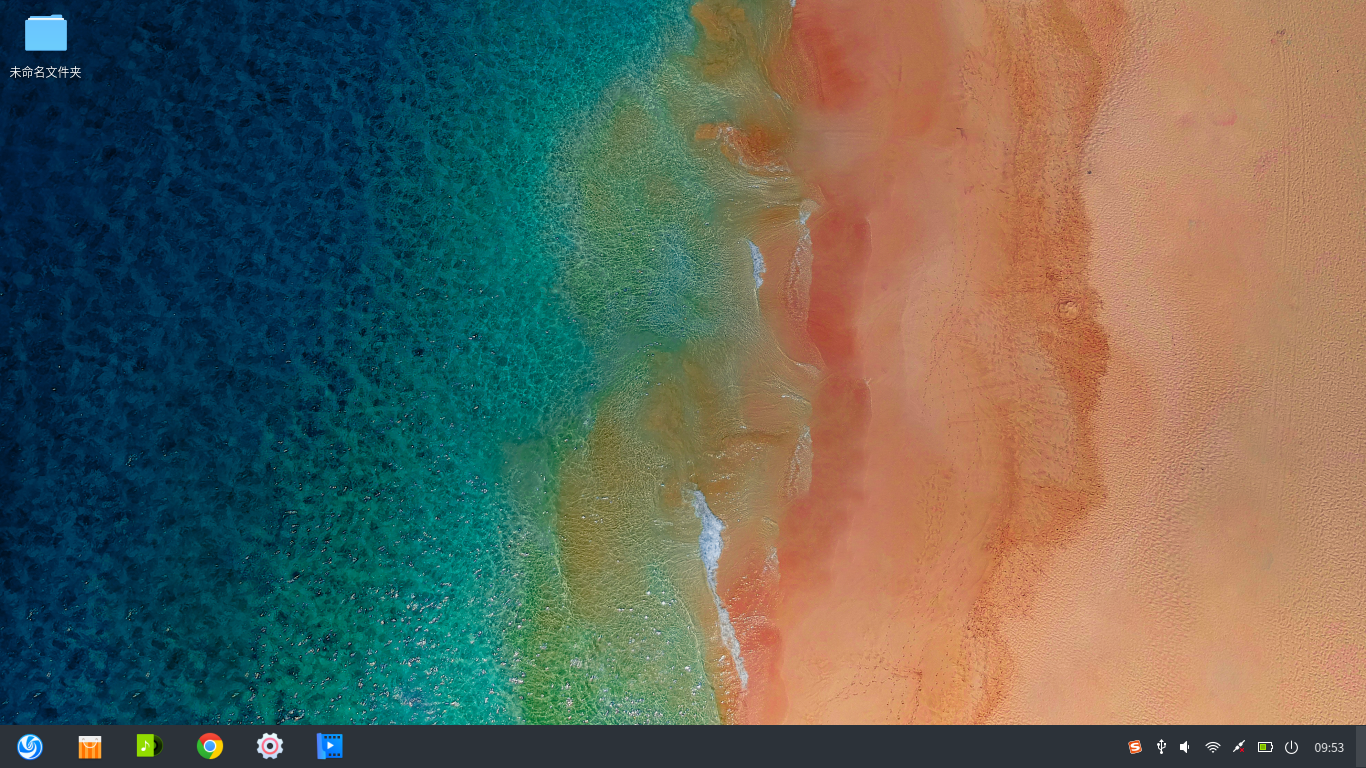This screenshot has height=768, width=1366.
Task: Open the Wi-Fi network tray icon
Action: tap(1213, 747)
